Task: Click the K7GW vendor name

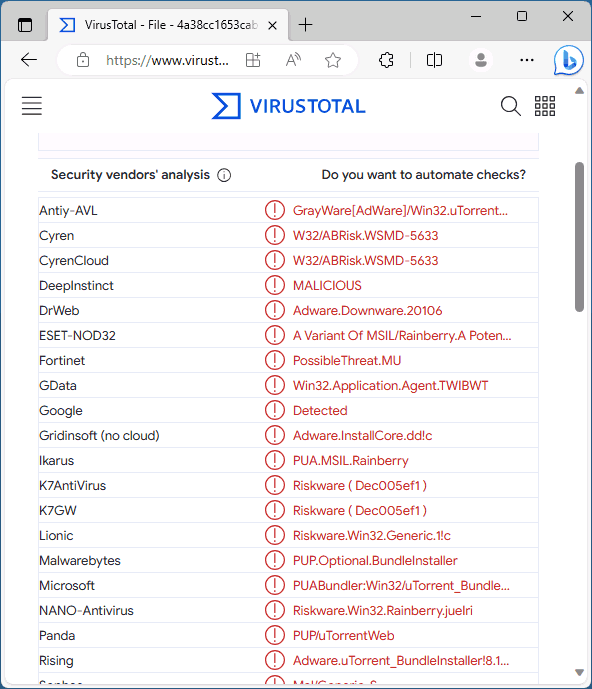Action: (58, 511)
